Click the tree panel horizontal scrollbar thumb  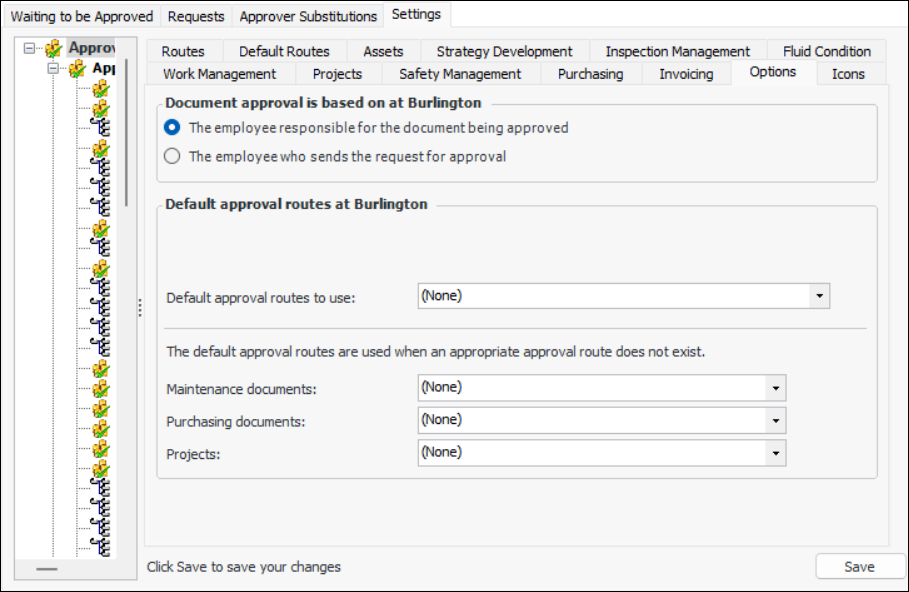tap(47, 569)
